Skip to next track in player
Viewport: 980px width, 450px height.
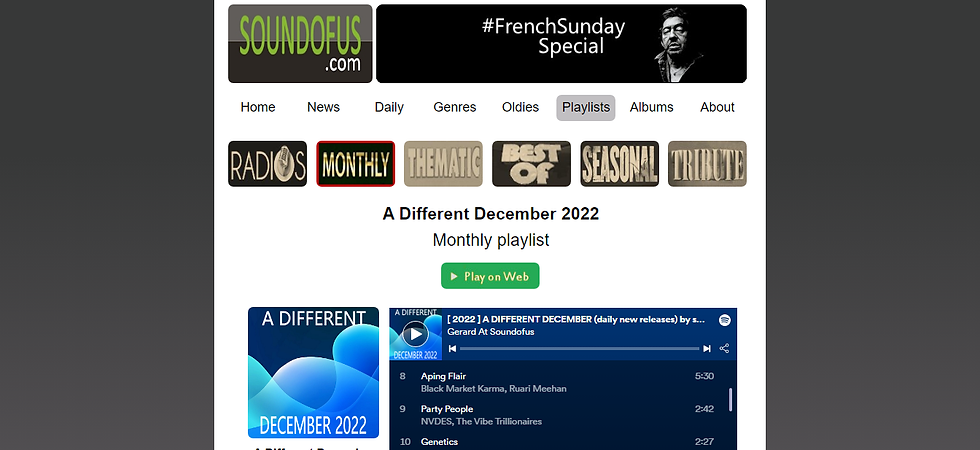(707, 349)
